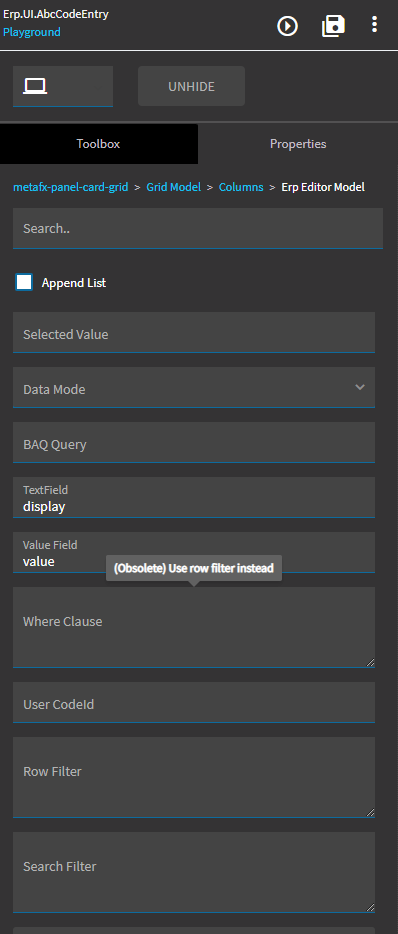
Task: Switch to the Properties tab
Action: pos(298,144)
